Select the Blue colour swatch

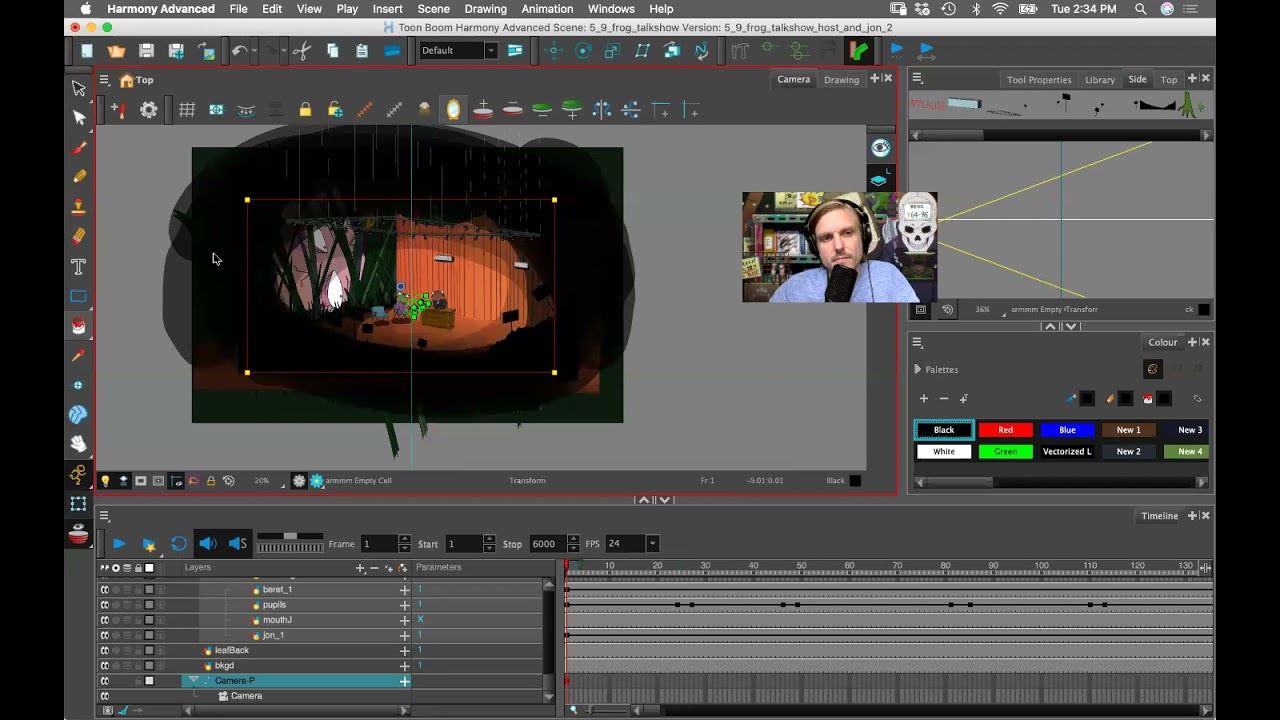tap(1067, 430)
